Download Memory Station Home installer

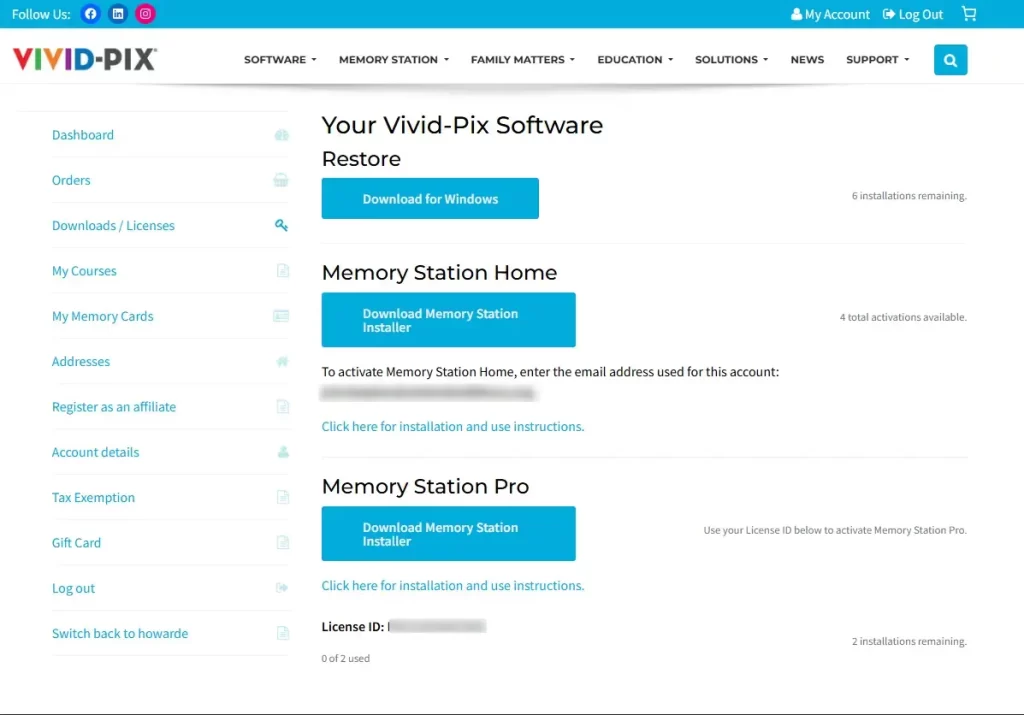448,320
